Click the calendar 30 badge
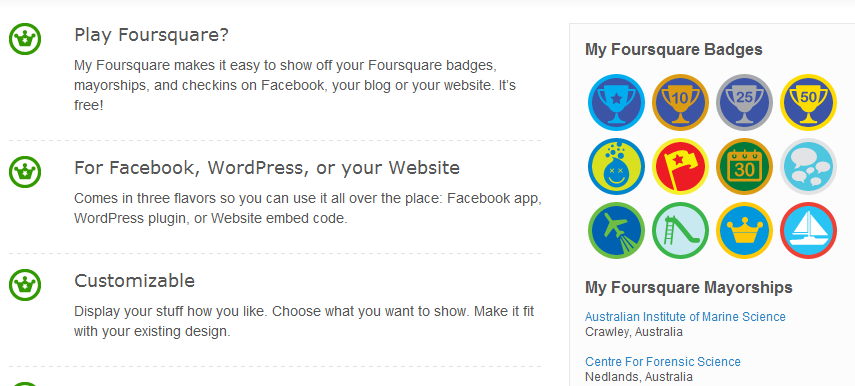 click(x=744, y=166)
